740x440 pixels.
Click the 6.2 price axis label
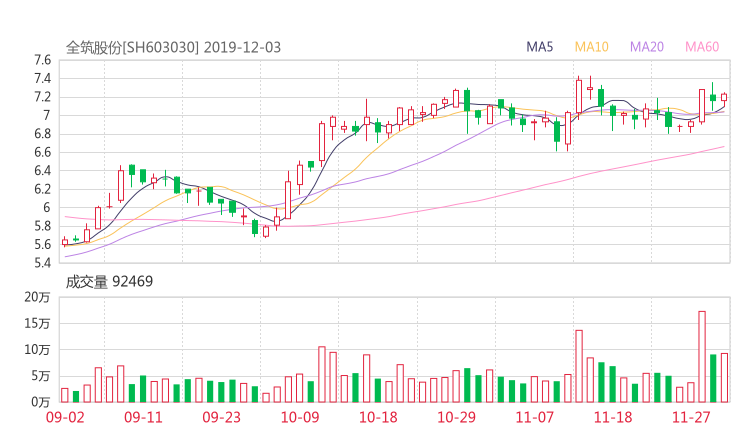(x=42, y=189)
